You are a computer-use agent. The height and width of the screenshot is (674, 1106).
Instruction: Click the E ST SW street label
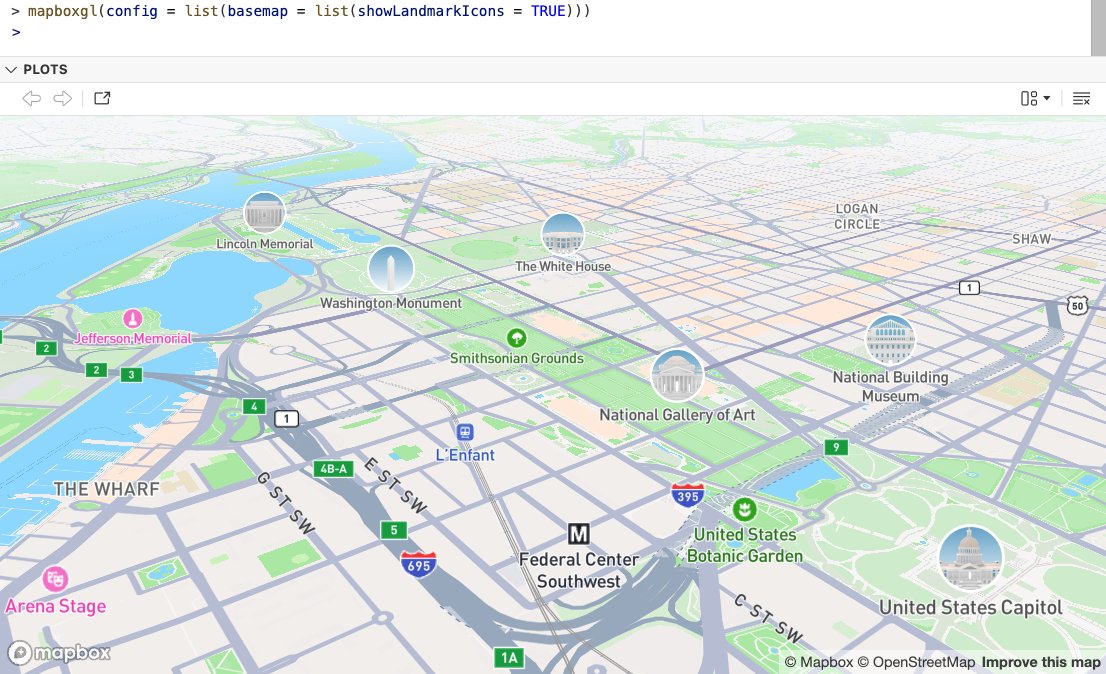395,486
